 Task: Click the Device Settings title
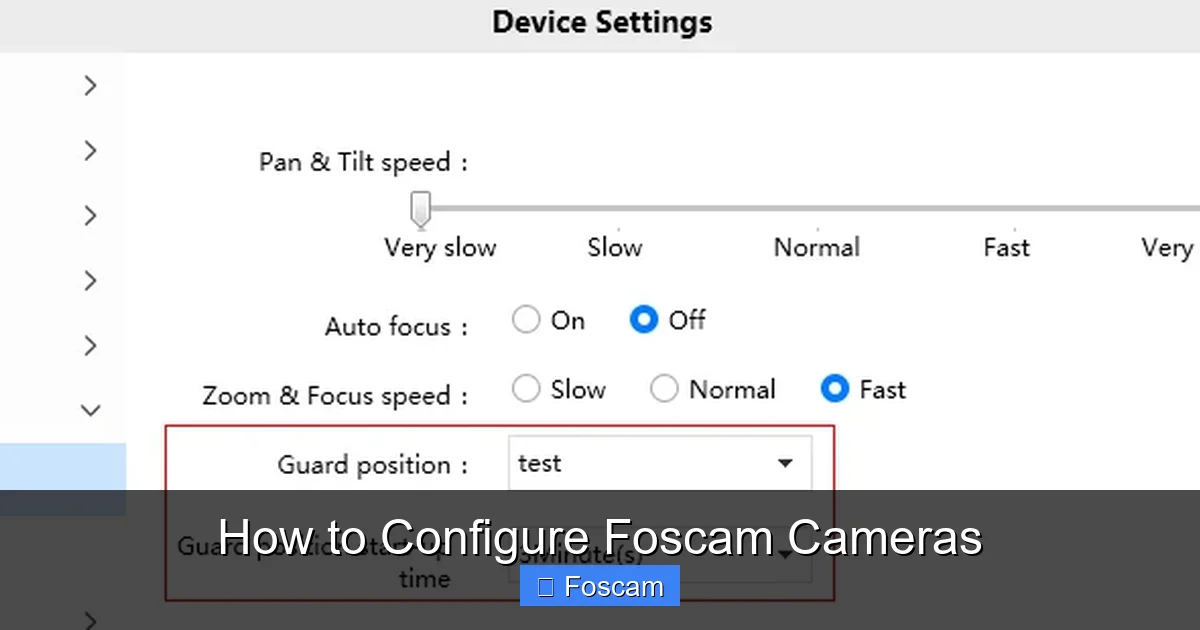coord(601,22)
